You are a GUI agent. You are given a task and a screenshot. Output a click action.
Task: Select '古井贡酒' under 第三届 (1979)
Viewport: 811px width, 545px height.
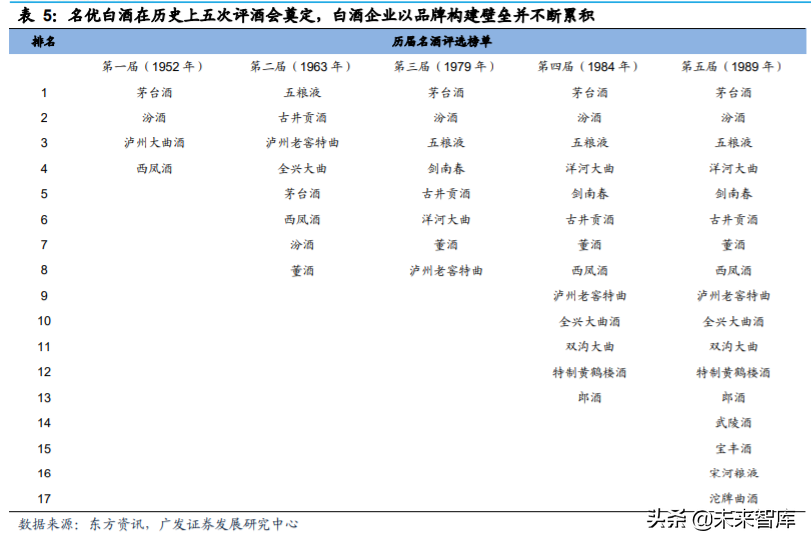[446, 194]
